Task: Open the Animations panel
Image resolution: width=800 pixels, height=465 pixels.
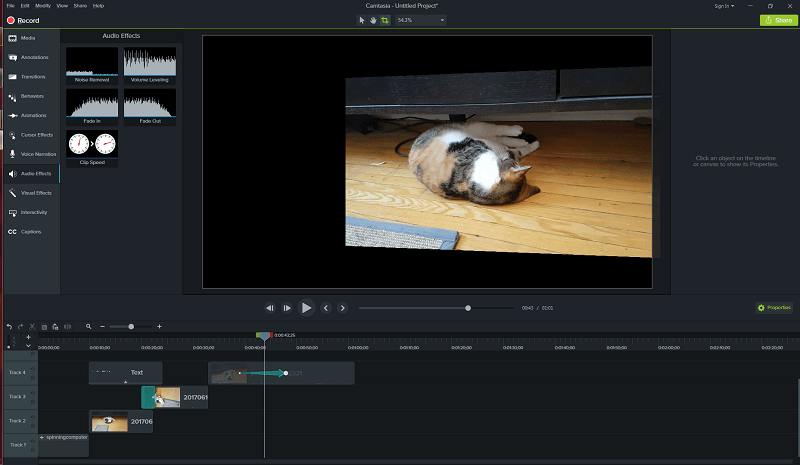Action: [32, 115]
